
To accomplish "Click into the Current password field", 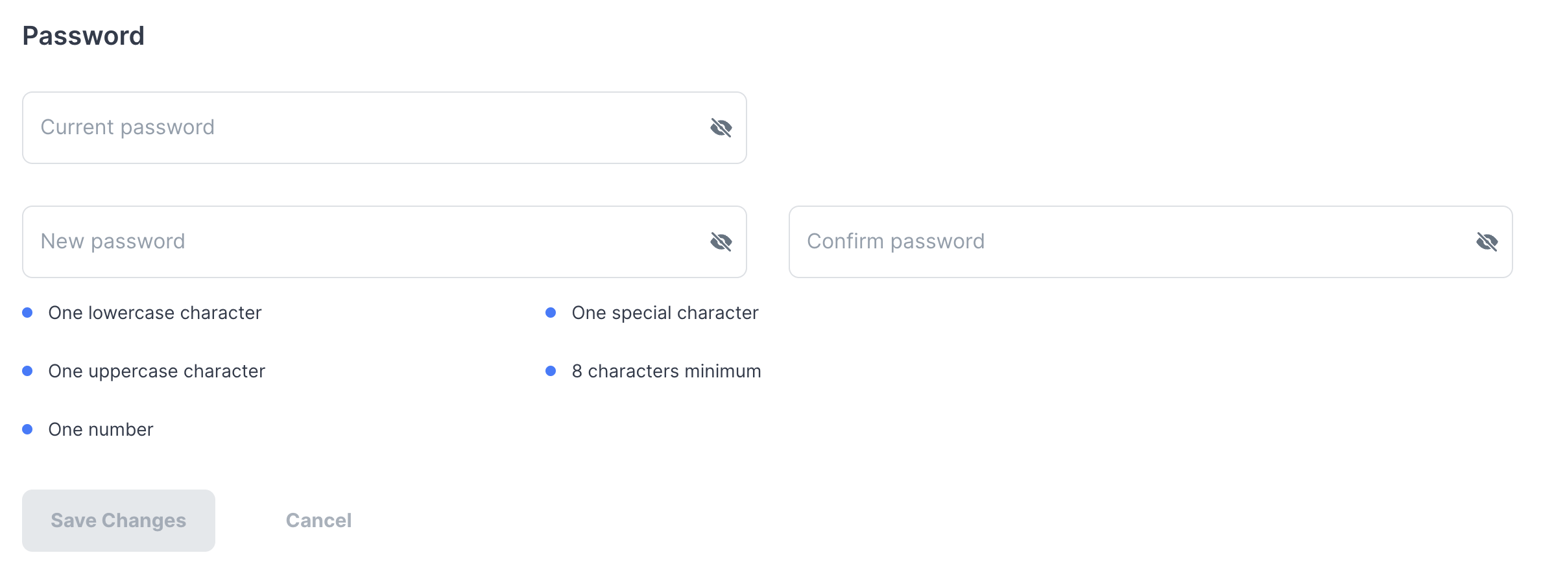I will click(360, 128).
